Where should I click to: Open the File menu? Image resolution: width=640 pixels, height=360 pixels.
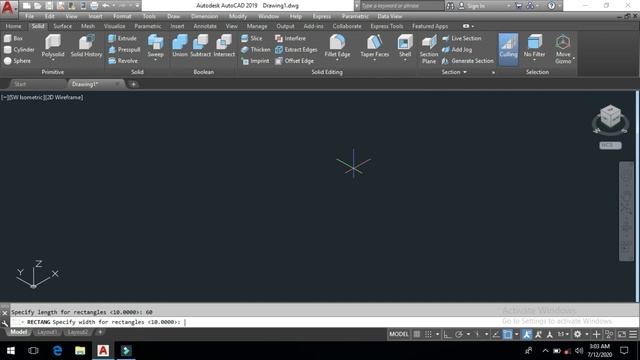click(x=30, y=16)
